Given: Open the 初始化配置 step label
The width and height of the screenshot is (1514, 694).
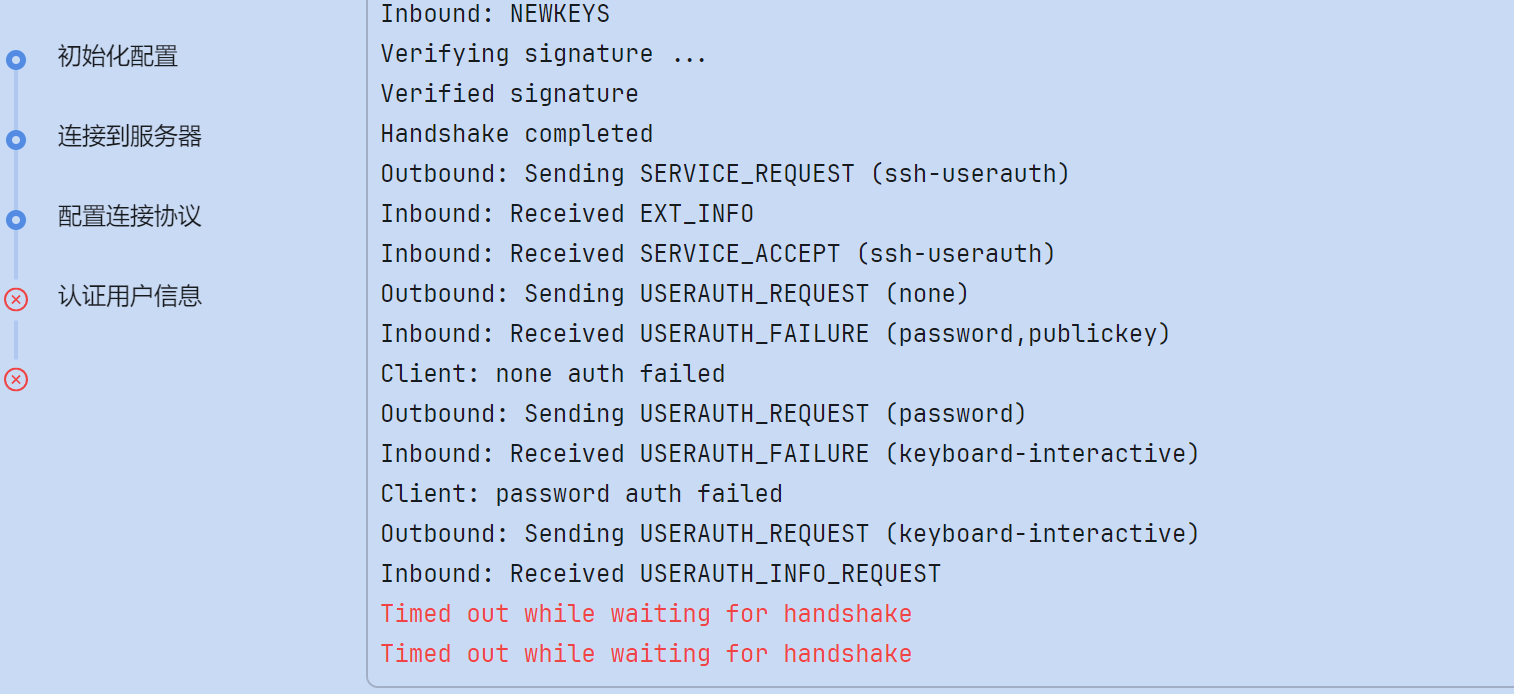Looking at the screenshot, I should point(118,56).
